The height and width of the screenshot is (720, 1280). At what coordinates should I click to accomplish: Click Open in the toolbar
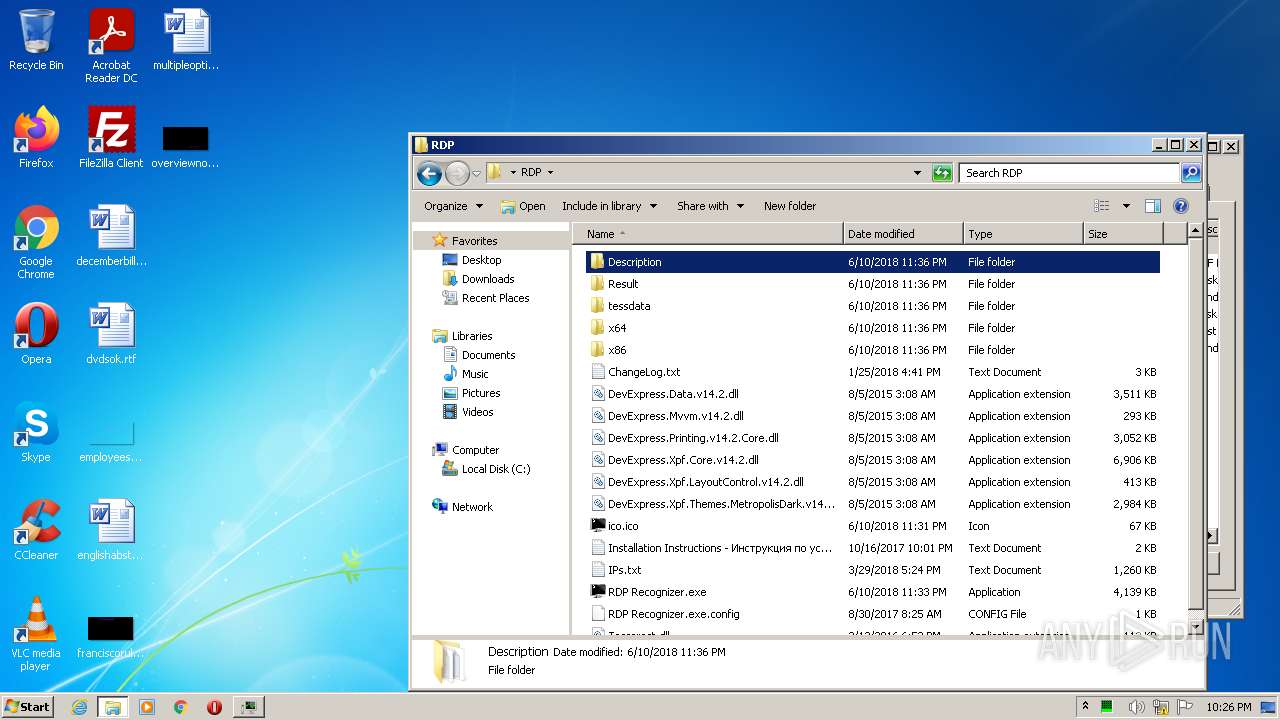[523, 206]
